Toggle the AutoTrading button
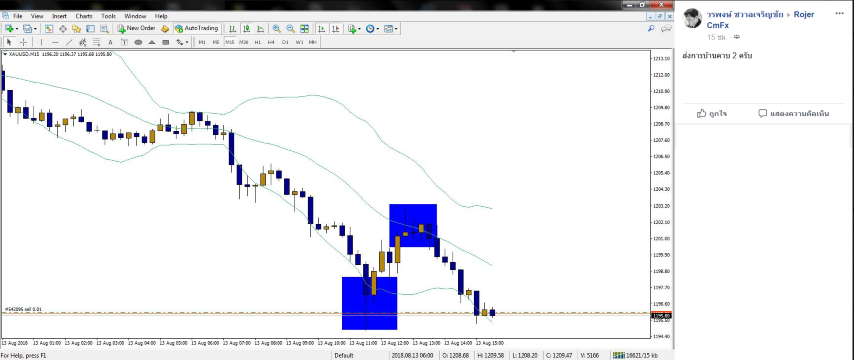The width and height of the screenshot is (854, 360). point(197,28)
